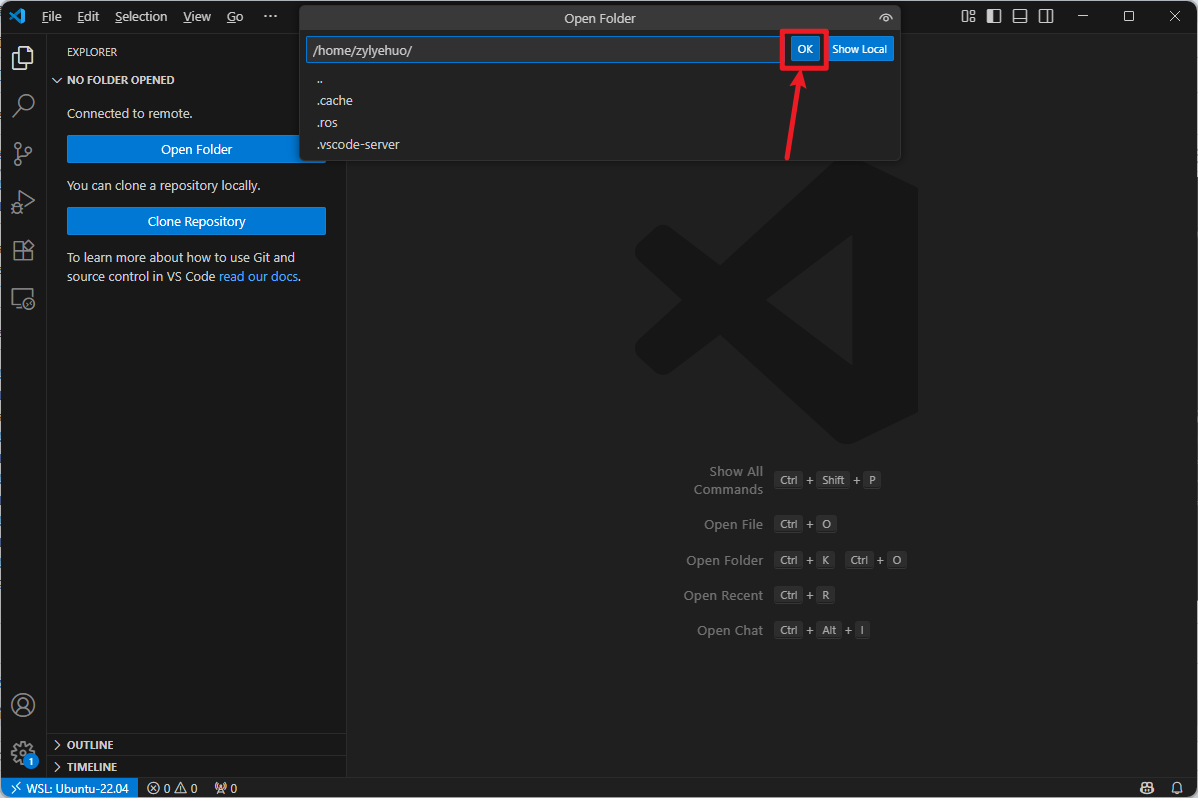Open the Selection menu

click(x=141, y=16)
